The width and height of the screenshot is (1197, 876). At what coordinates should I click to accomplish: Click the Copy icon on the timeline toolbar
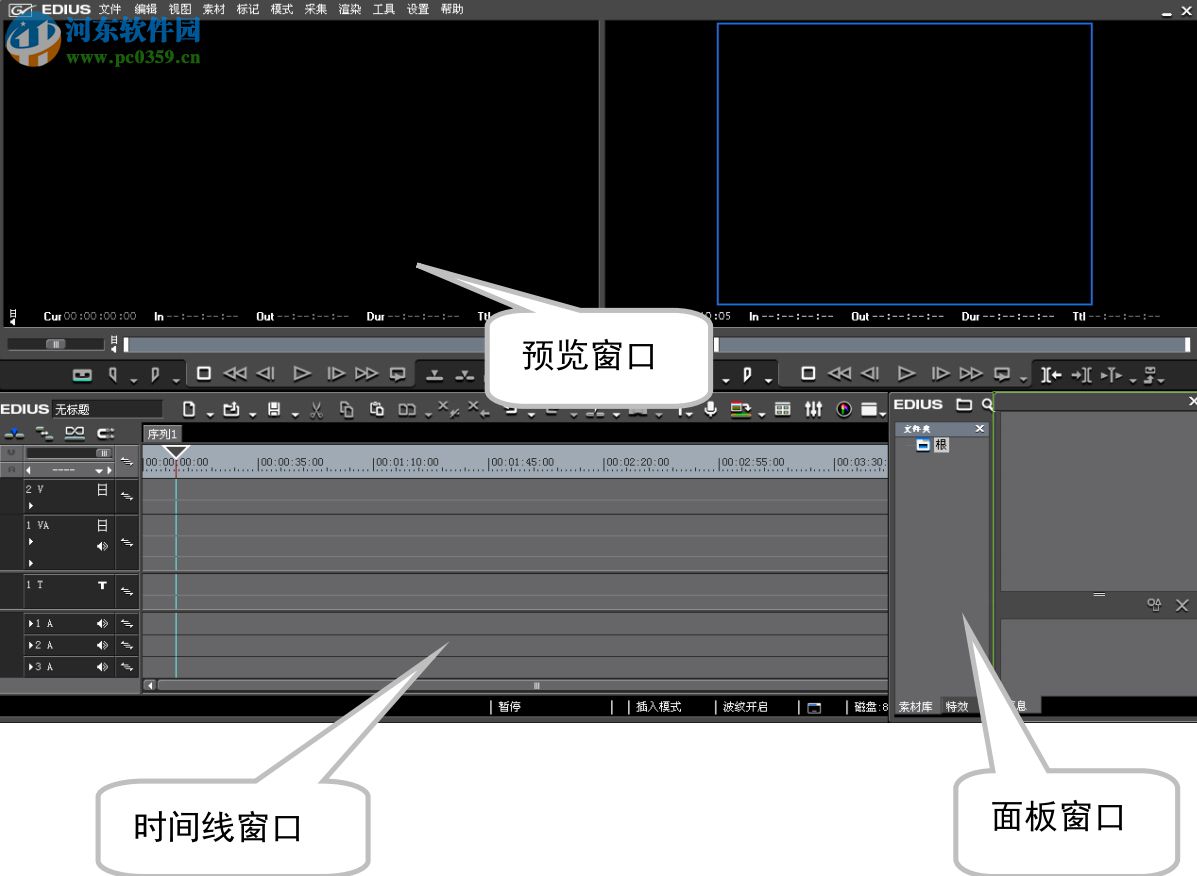[x=346, y=409]
